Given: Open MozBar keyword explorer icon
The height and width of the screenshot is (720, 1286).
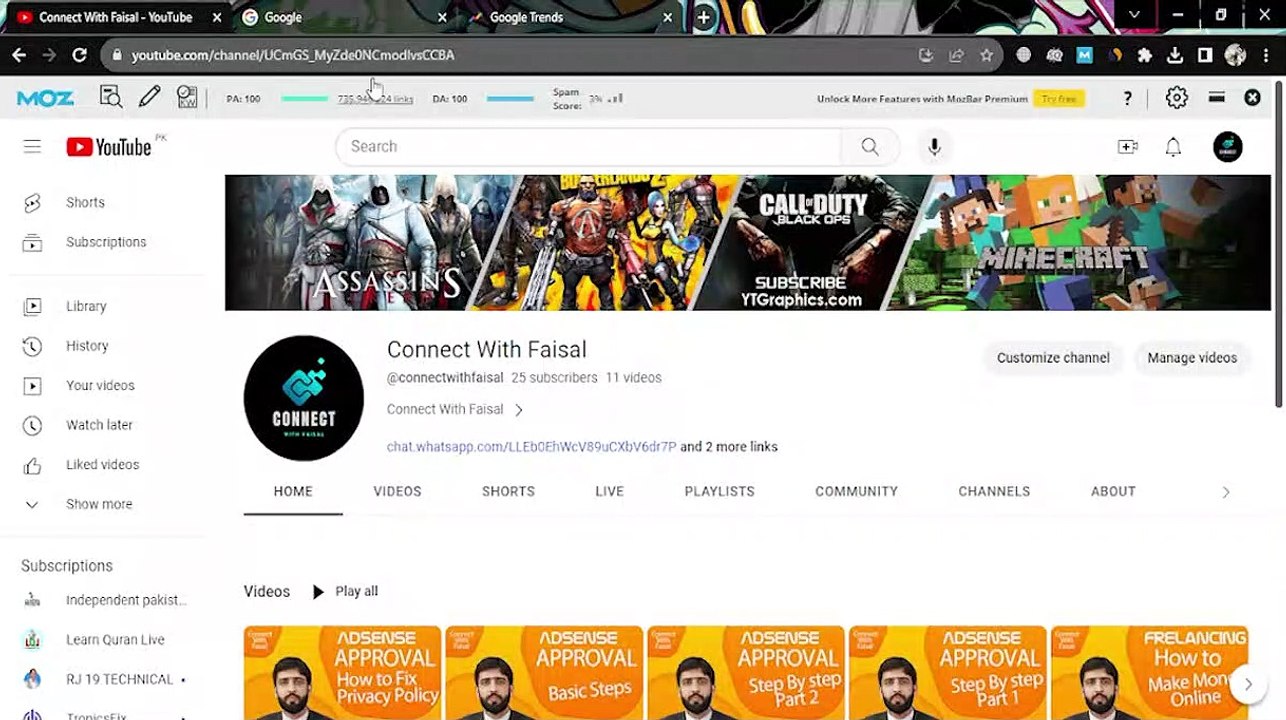Looking at the screenshot, I should pos(187,97).
